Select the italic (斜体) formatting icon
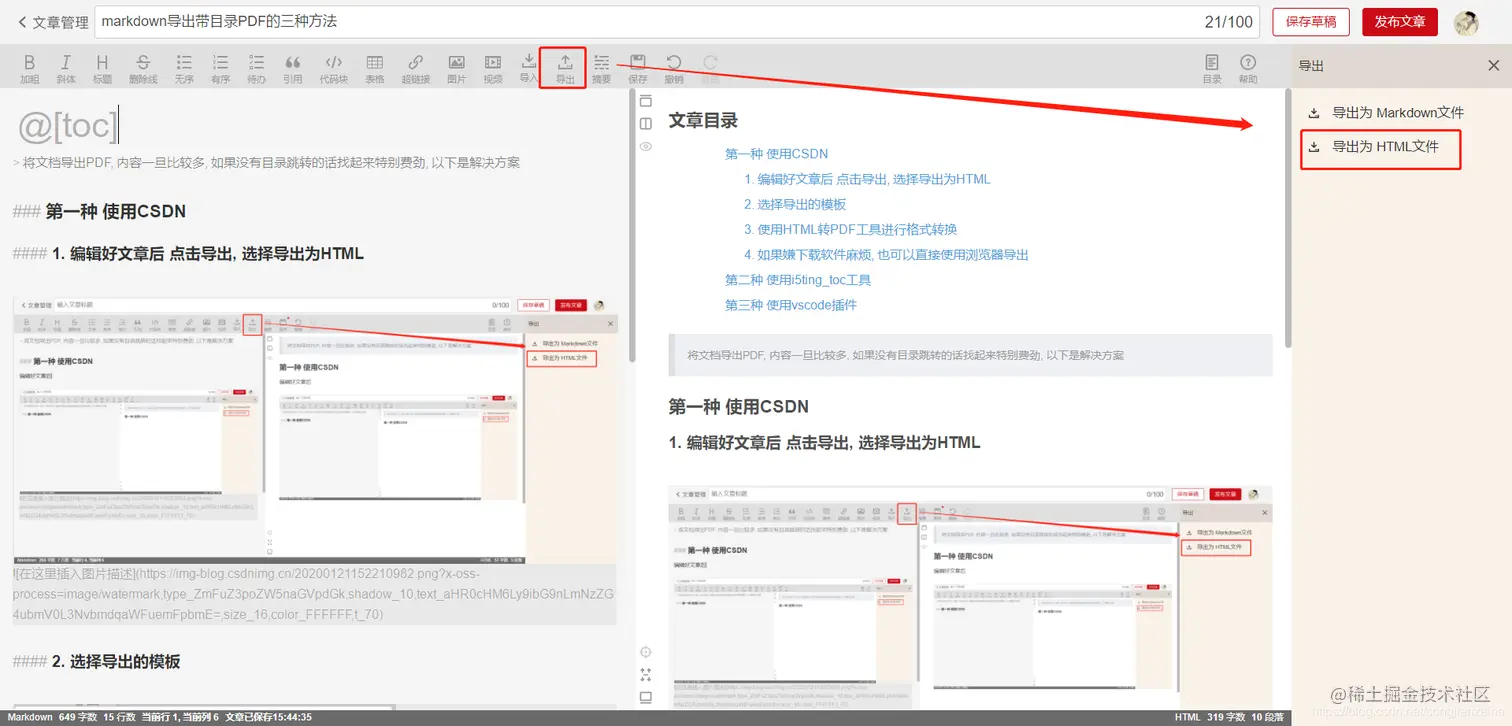Viewport: 1512px width, 726px height. (x=66, y=67)
